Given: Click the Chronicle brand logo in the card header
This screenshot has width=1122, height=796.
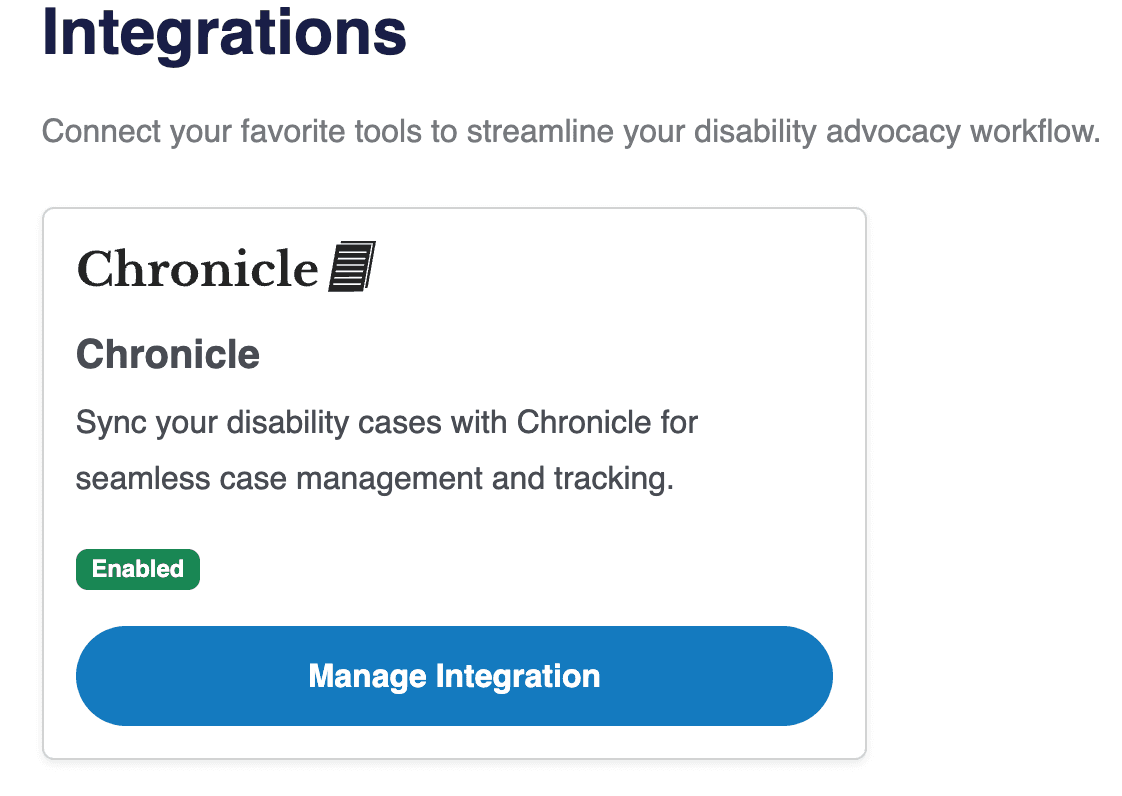Looking at the screenshot, I should tap(225, 266).
